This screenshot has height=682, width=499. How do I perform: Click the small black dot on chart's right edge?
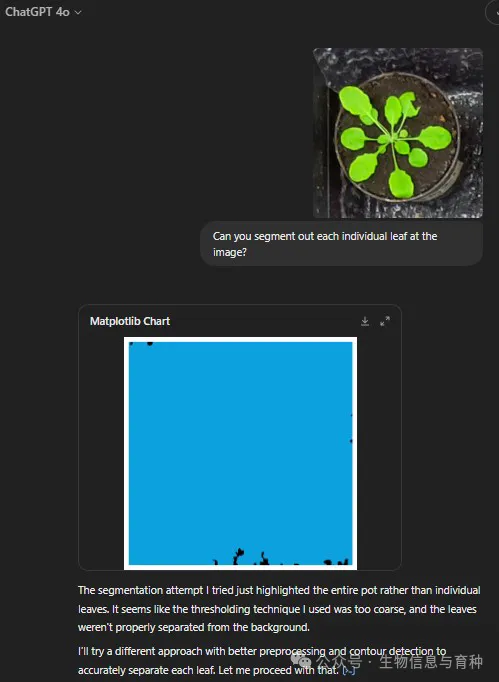(x=351, y=441)
